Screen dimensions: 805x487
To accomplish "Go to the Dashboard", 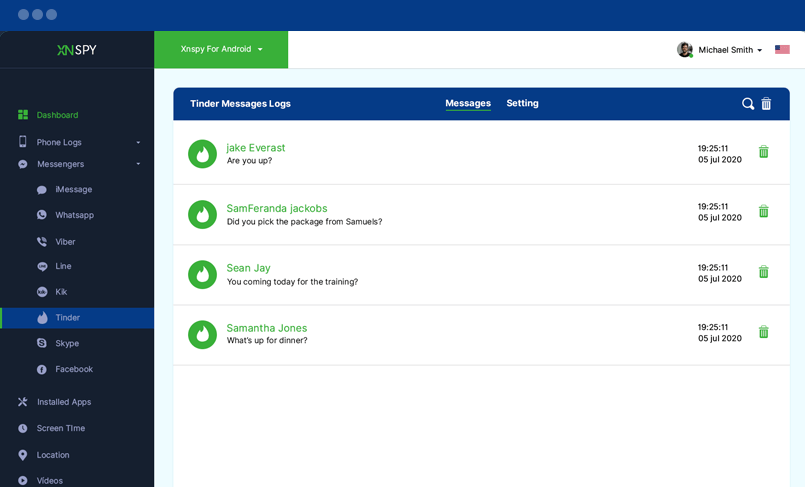I will pyautogui.click(x=57, y=115).
